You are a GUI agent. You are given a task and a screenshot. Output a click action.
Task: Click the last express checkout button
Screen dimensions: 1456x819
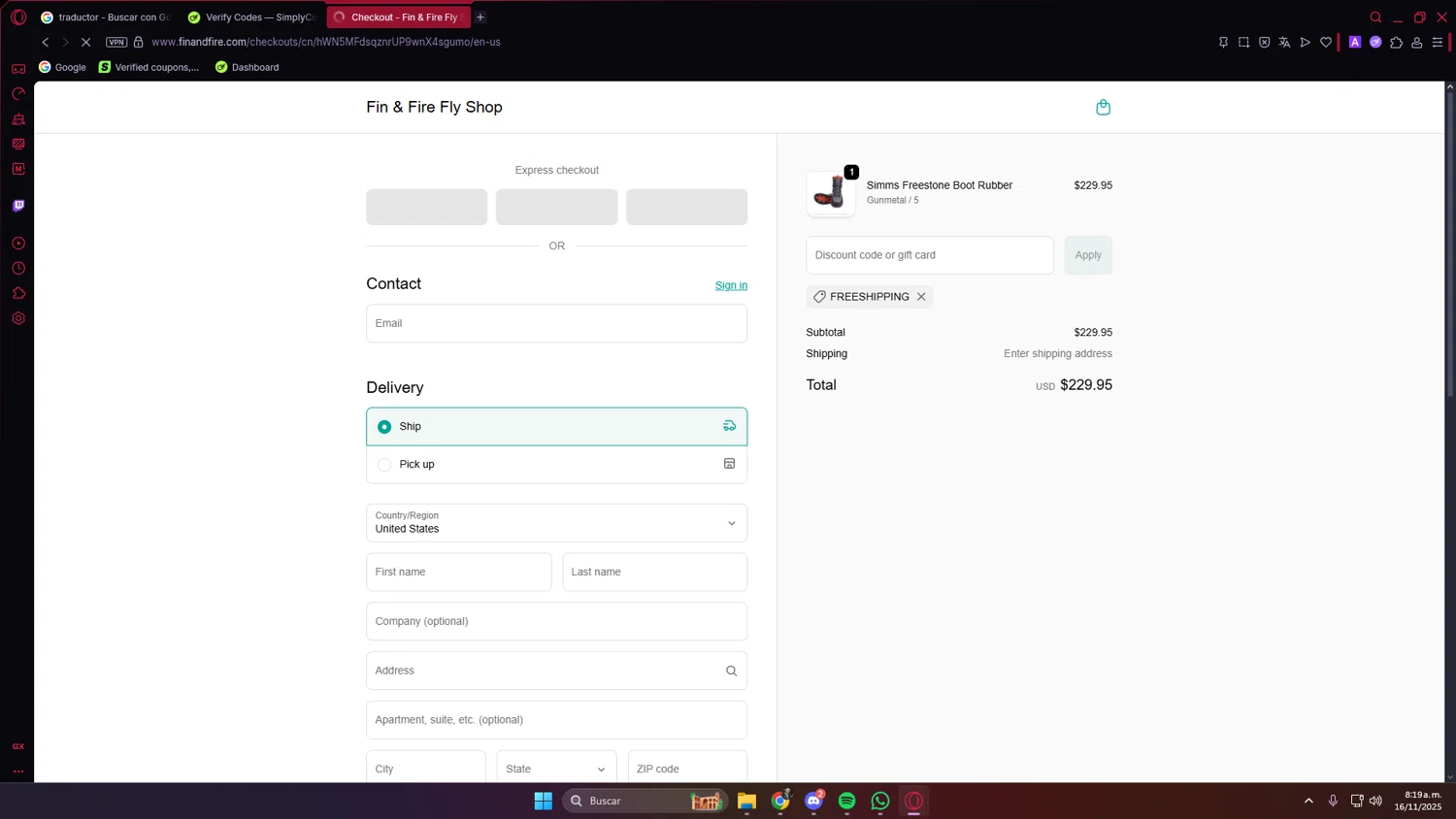pos(686,207)
